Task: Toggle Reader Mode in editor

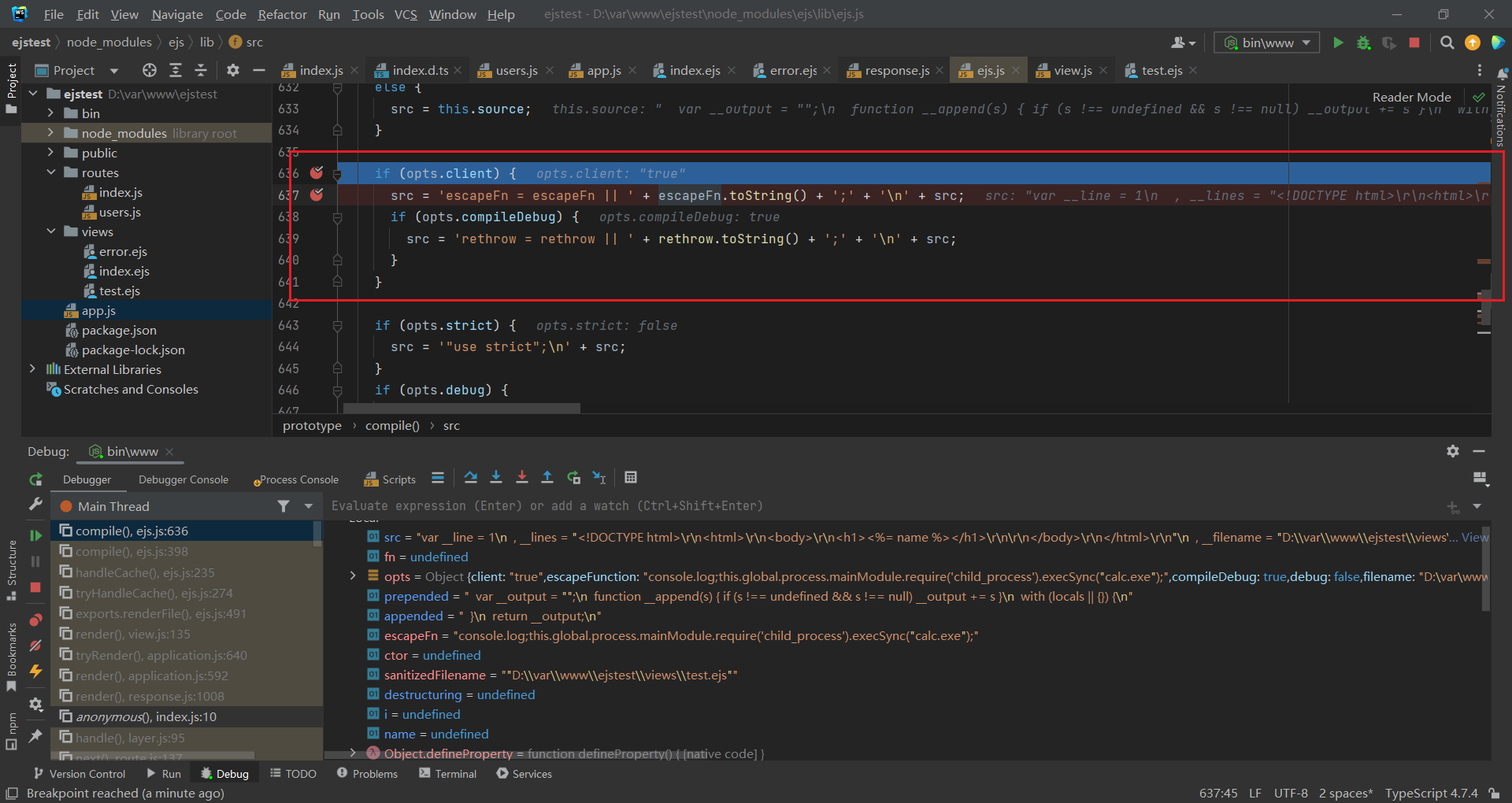Action: pyautogui.click(x=1411, y=97)
